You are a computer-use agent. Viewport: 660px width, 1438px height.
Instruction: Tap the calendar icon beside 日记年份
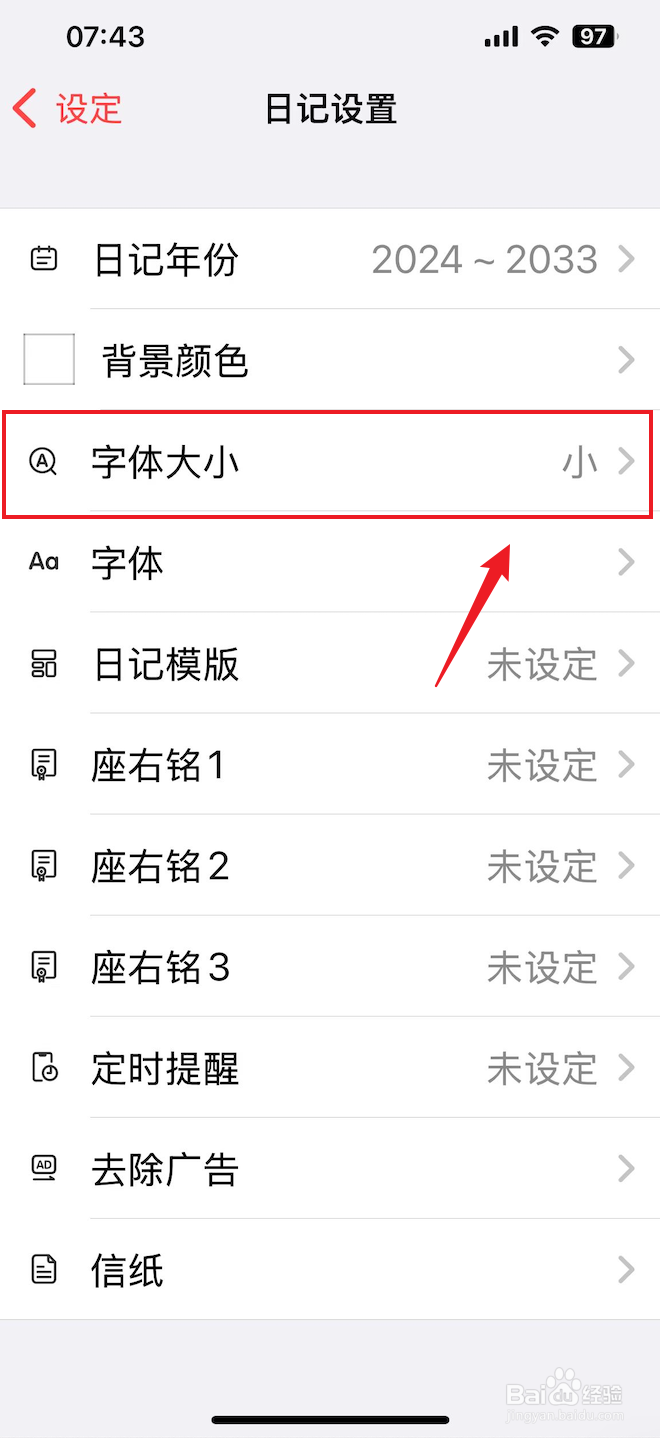tap(43, 260)
